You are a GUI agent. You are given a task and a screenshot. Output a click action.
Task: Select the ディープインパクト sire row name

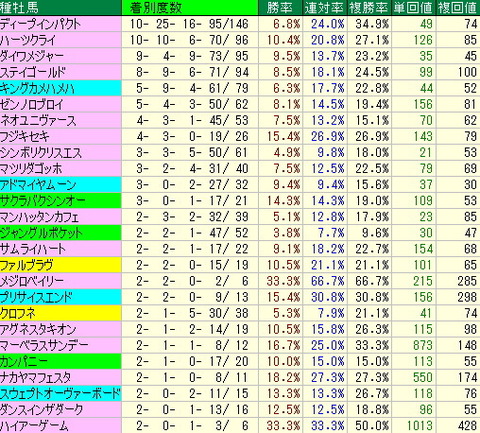pos(40,24)
